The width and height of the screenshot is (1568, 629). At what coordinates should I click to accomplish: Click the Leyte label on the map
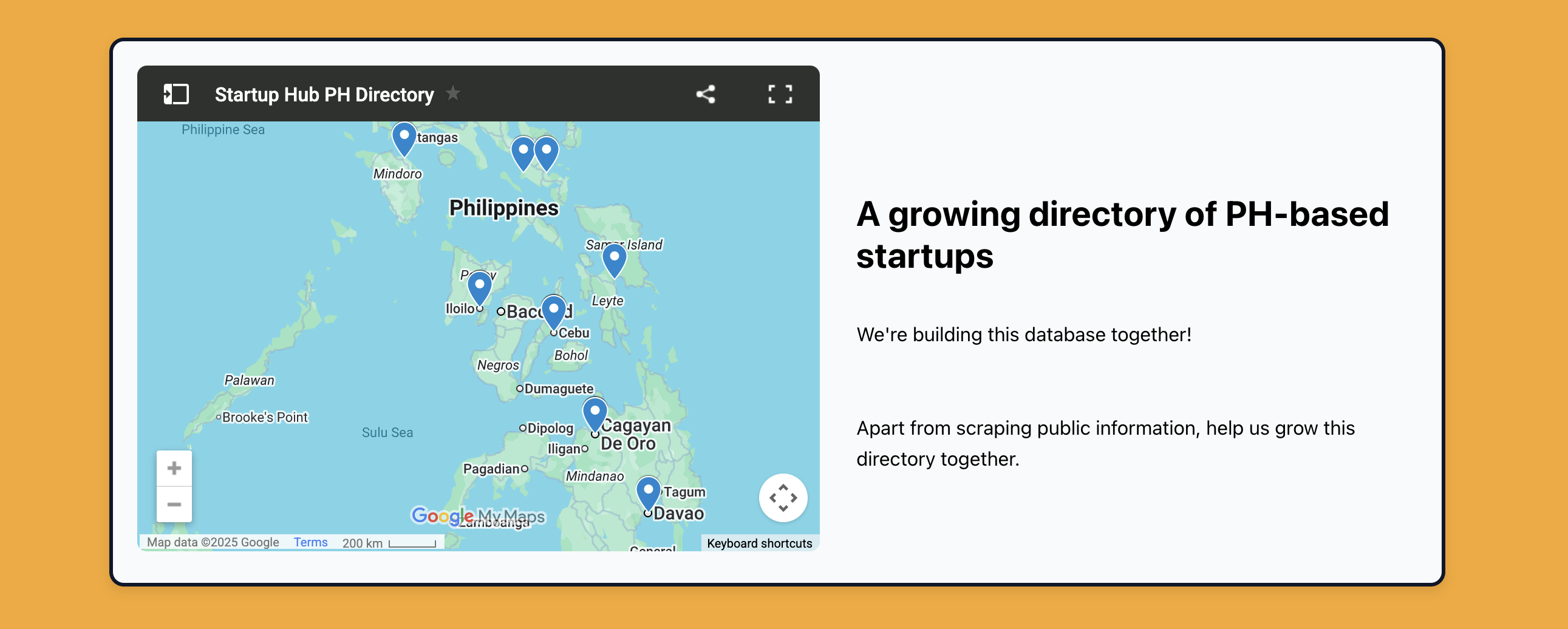(x=607, y=301)
